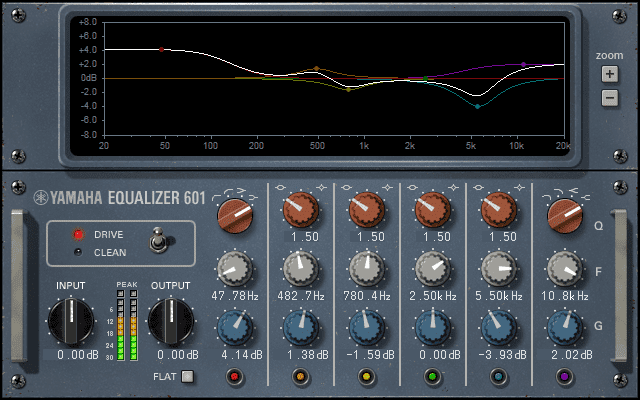Toggle the yellow band 3 on/off button

pyautogui.click(x=367, y=376)
